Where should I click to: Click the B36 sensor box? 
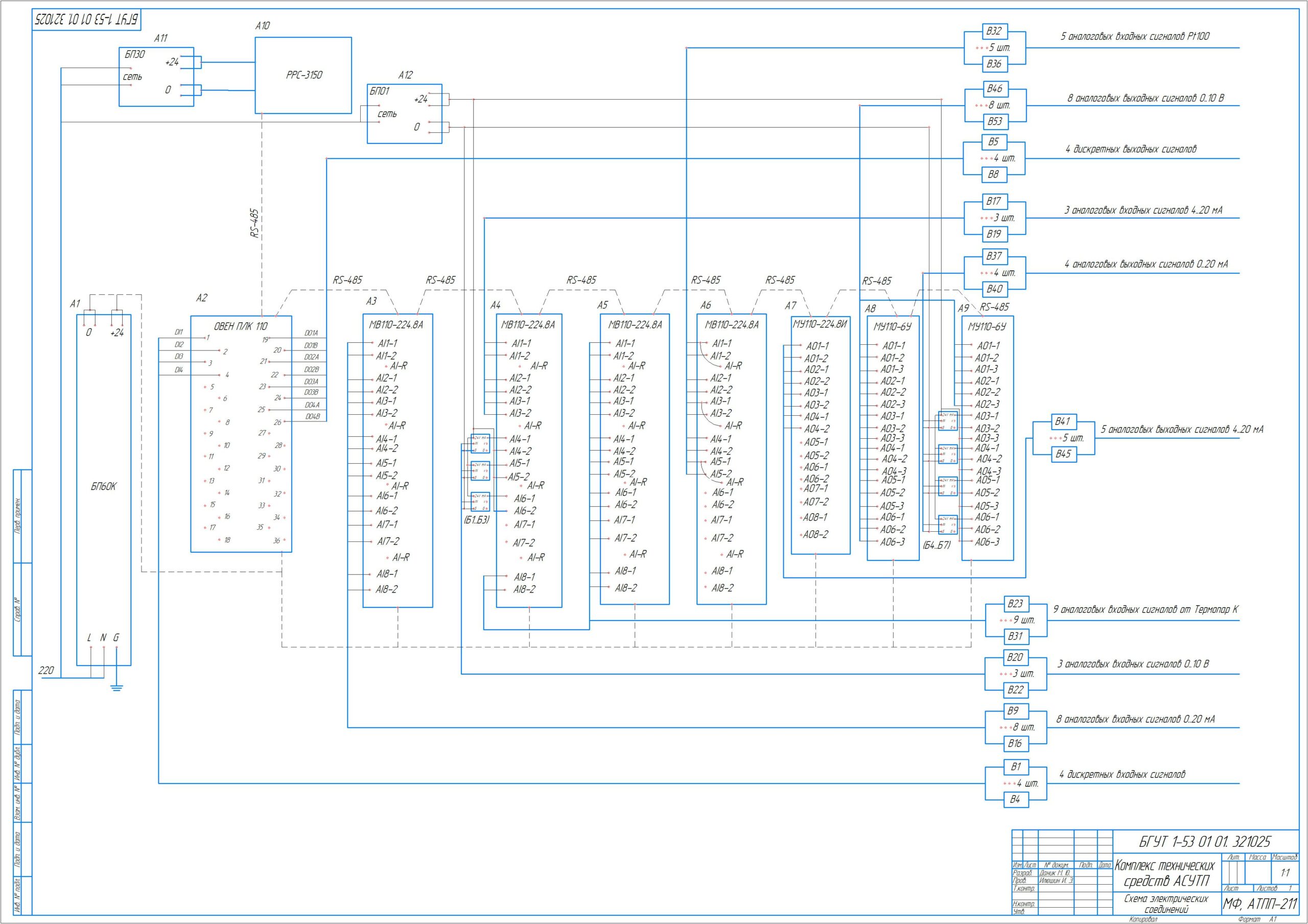994,64
